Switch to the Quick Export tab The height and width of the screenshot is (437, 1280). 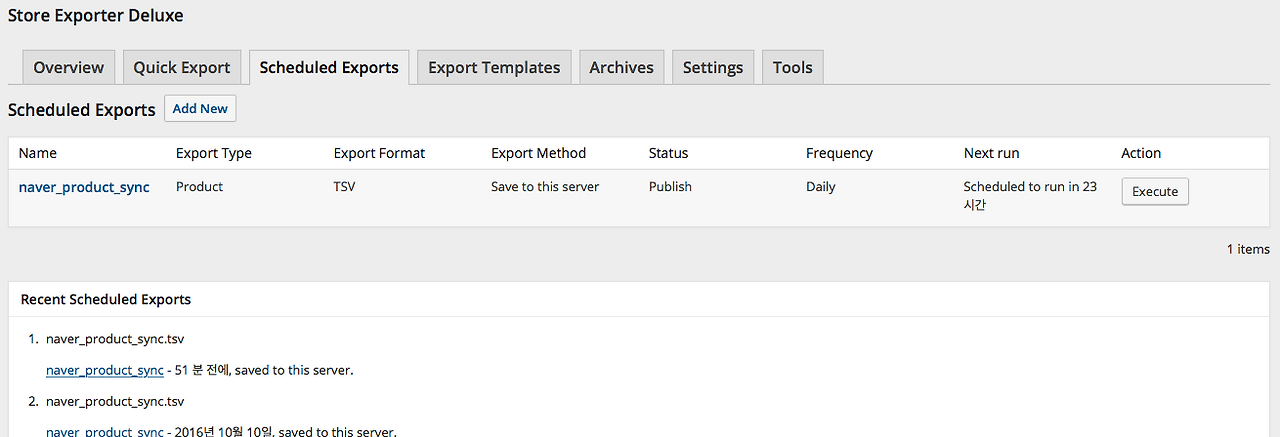coord(182,68)
